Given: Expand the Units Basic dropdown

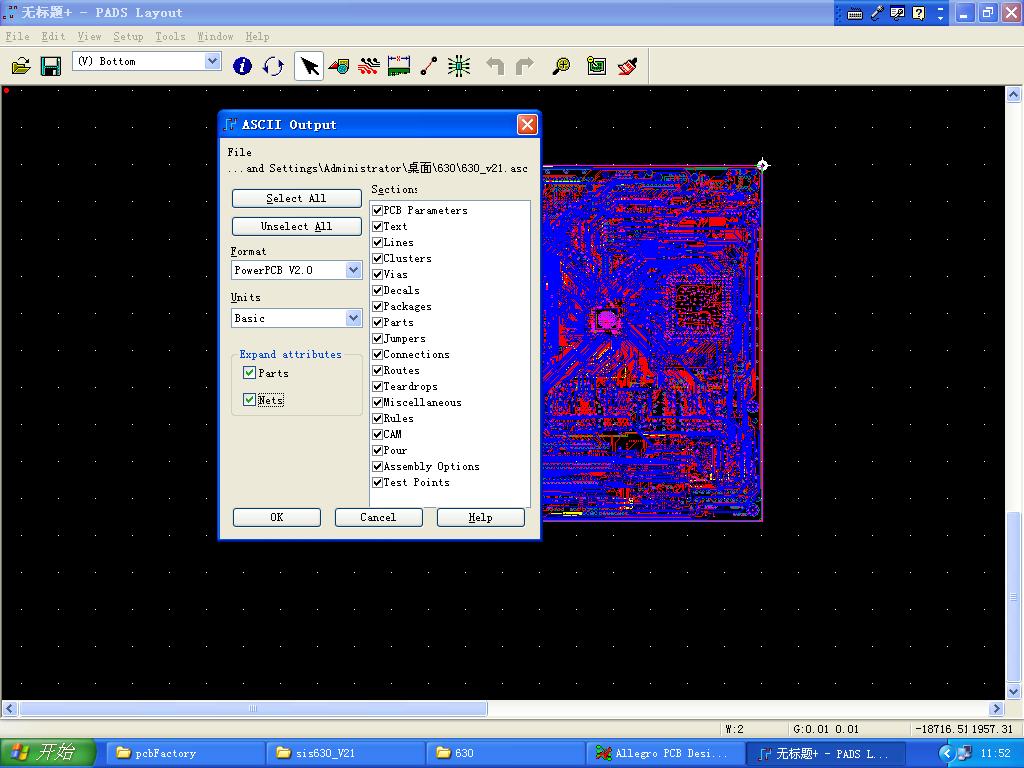Looking at the screenshot, I should pyautogui.click(x=353, y=318).
